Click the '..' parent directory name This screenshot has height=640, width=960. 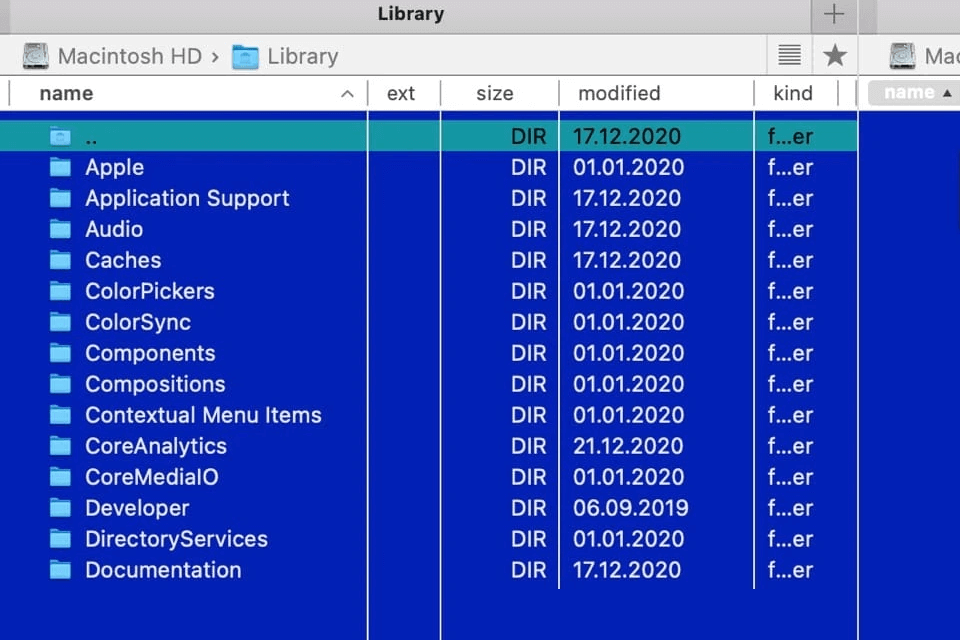(91, 140)
